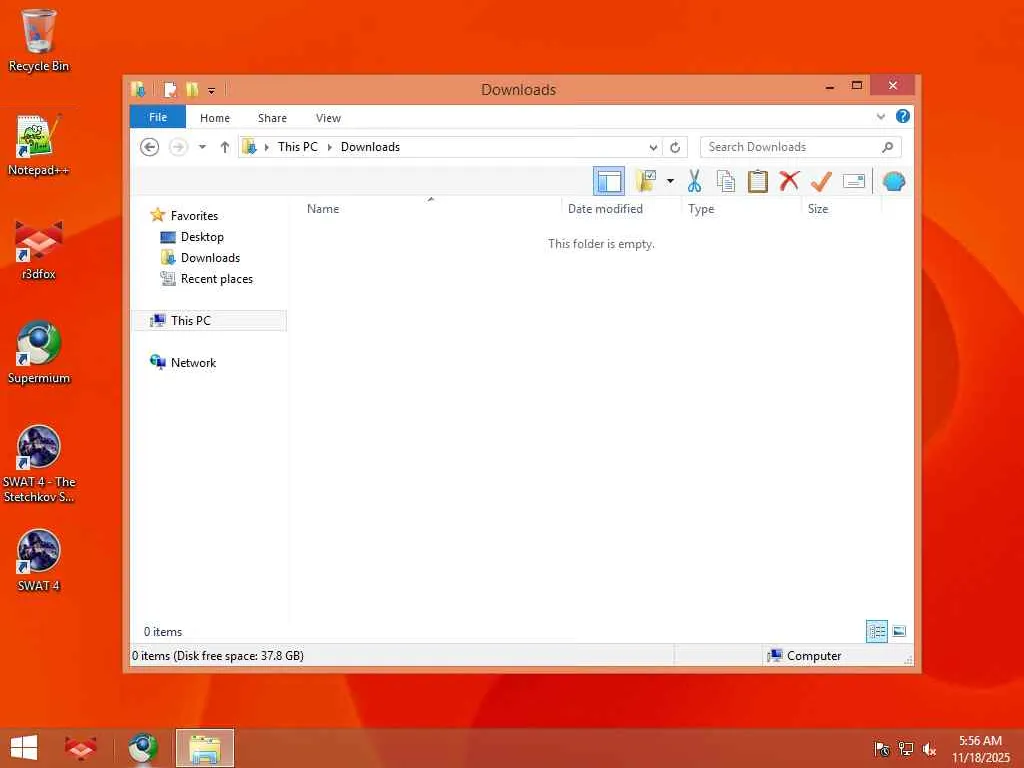This screenshot has height=768, width=1024.
Task: Switch to the View ribbon tab
Action: point(328,118)
